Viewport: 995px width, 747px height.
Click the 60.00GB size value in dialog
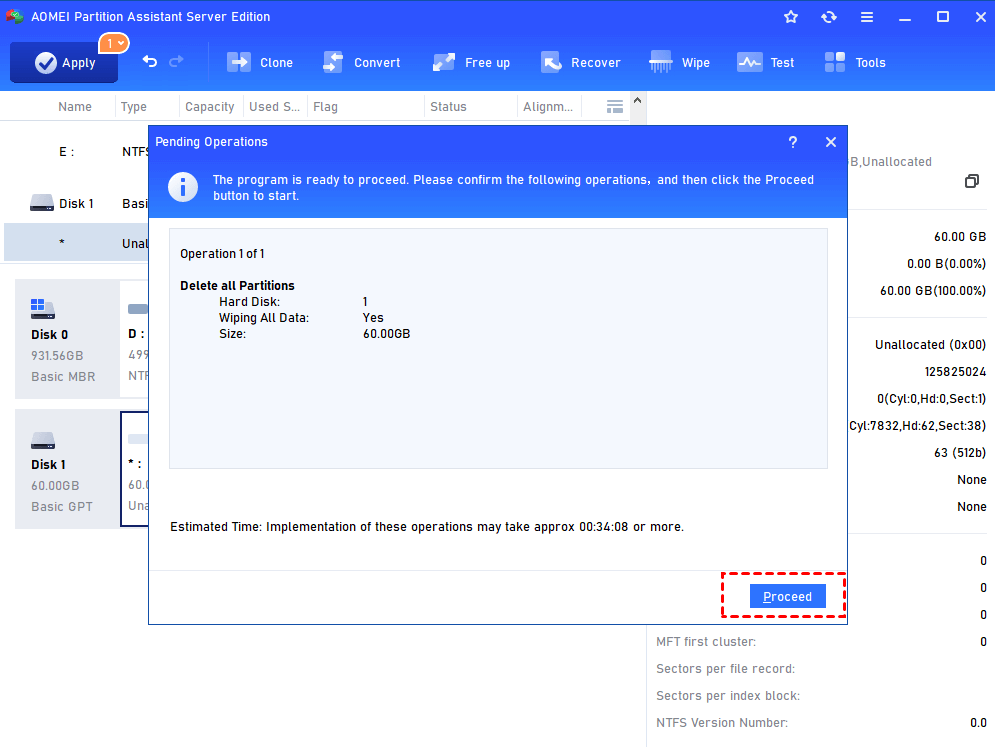(386, 334)
